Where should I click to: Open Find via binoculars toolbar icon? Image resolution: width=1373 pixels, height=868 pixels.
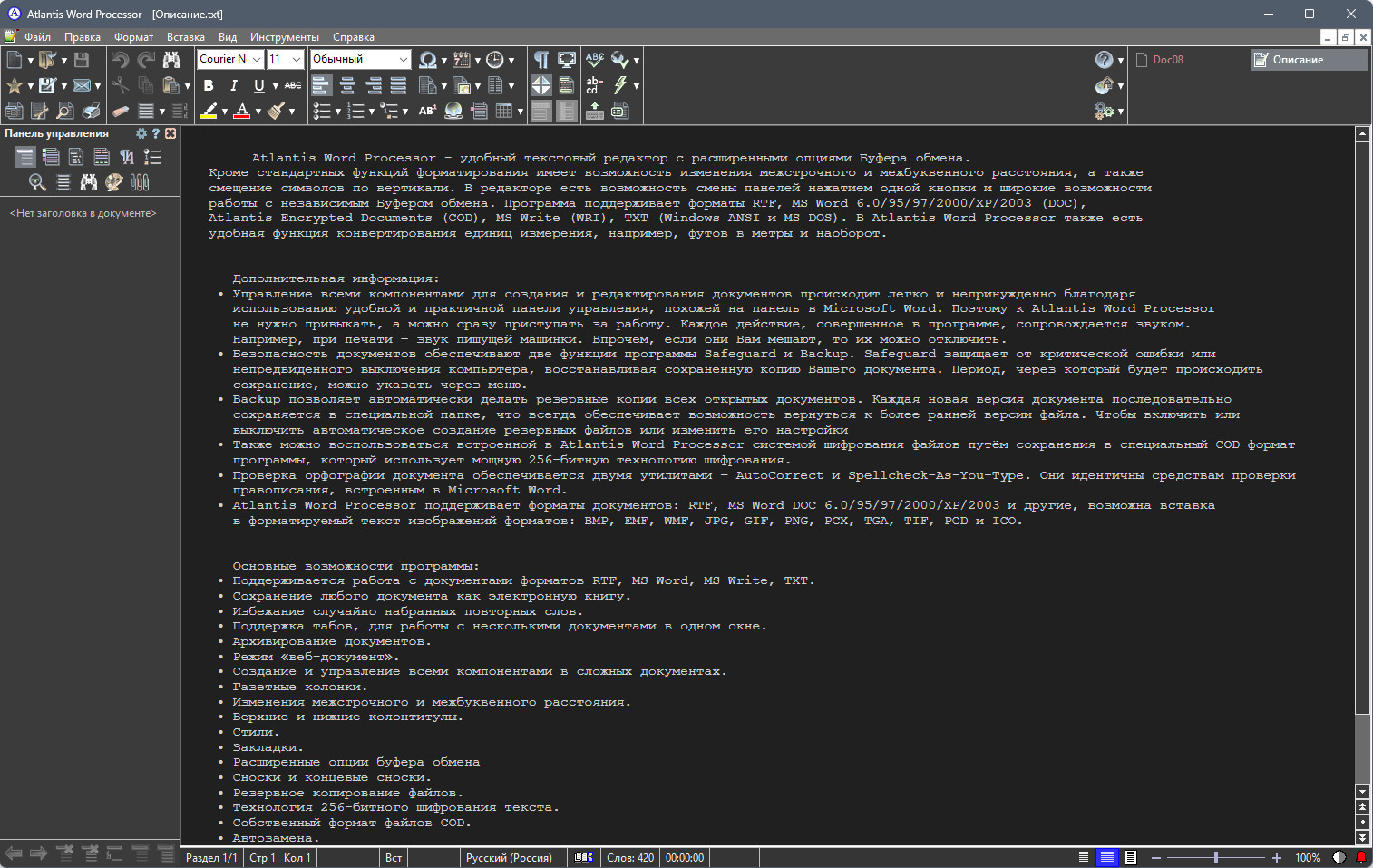(x=171, y=60)
